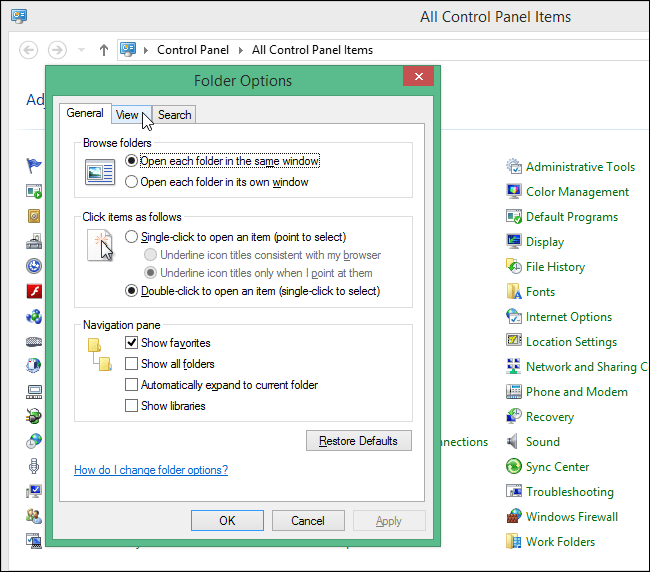Uncheck the Show favorites checkbox
The width and height of the screenshot is (650, 572).
(x=131, y=343)
